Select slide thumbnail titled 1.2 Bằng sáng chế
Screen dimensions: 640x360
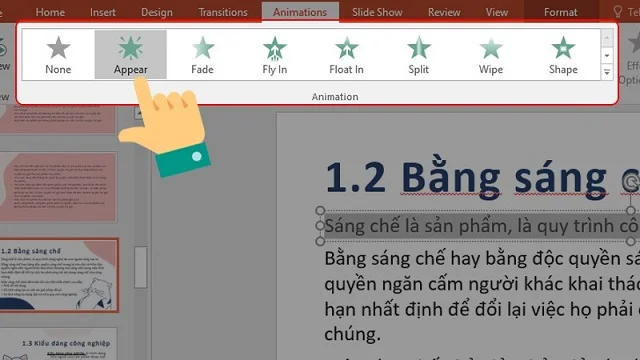(x=58, y=276)
